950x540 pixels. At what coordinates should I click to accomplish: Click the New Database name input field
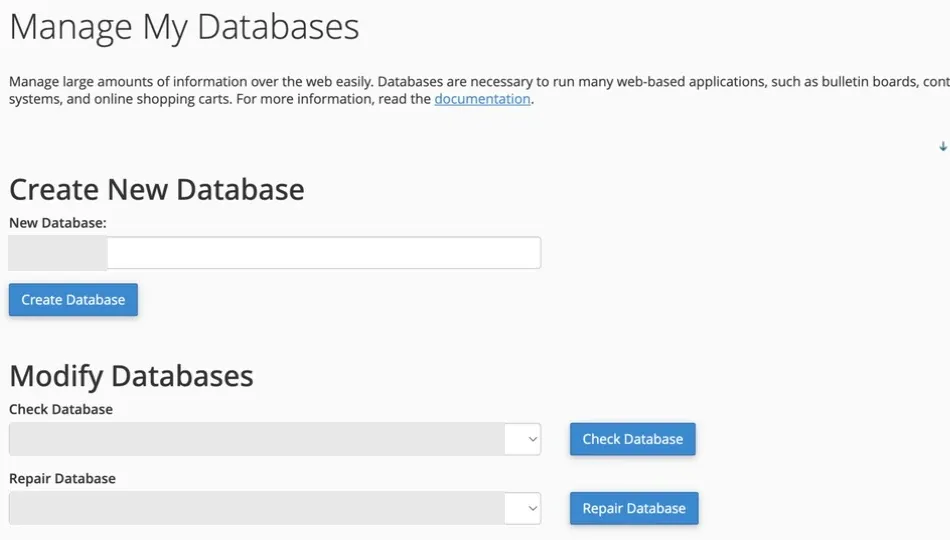(324, 253)
